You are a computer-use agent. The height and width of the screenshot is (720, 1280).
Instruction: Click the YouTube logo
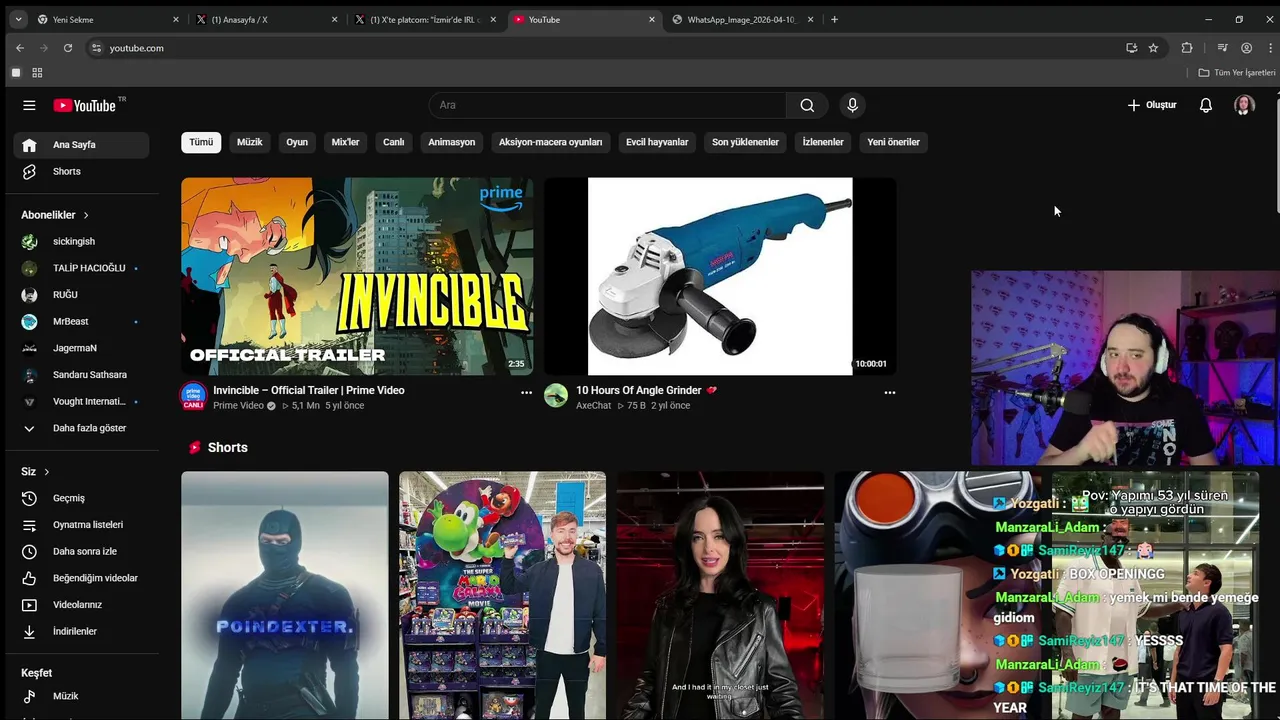click(86, 105)
